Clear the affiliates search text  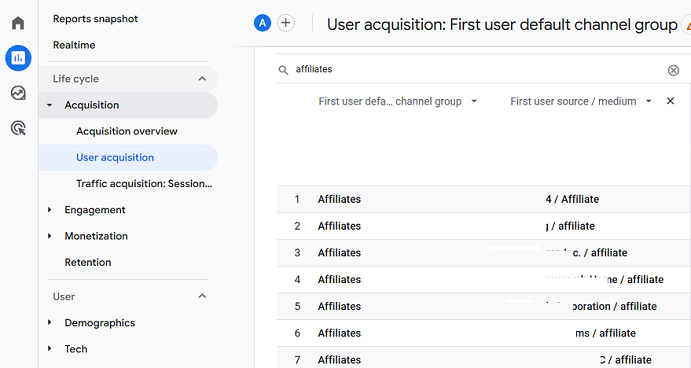pos(673,70)
